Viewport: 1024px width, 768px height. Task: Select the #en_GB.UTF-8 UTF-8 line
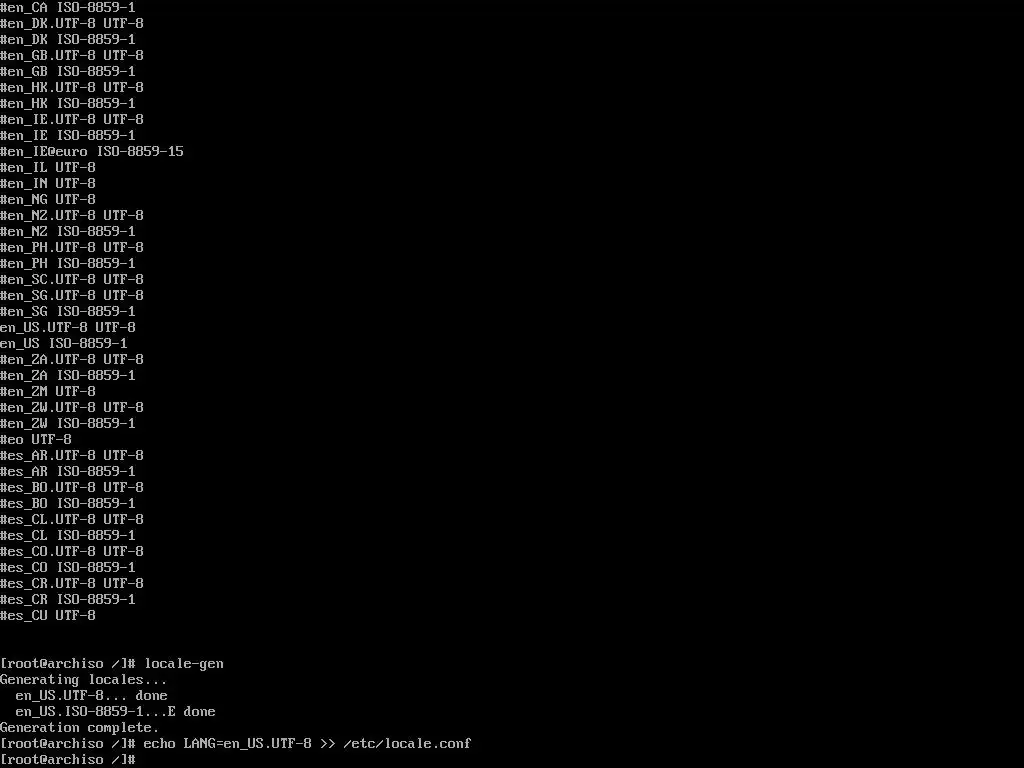click(x=72, y=56)
